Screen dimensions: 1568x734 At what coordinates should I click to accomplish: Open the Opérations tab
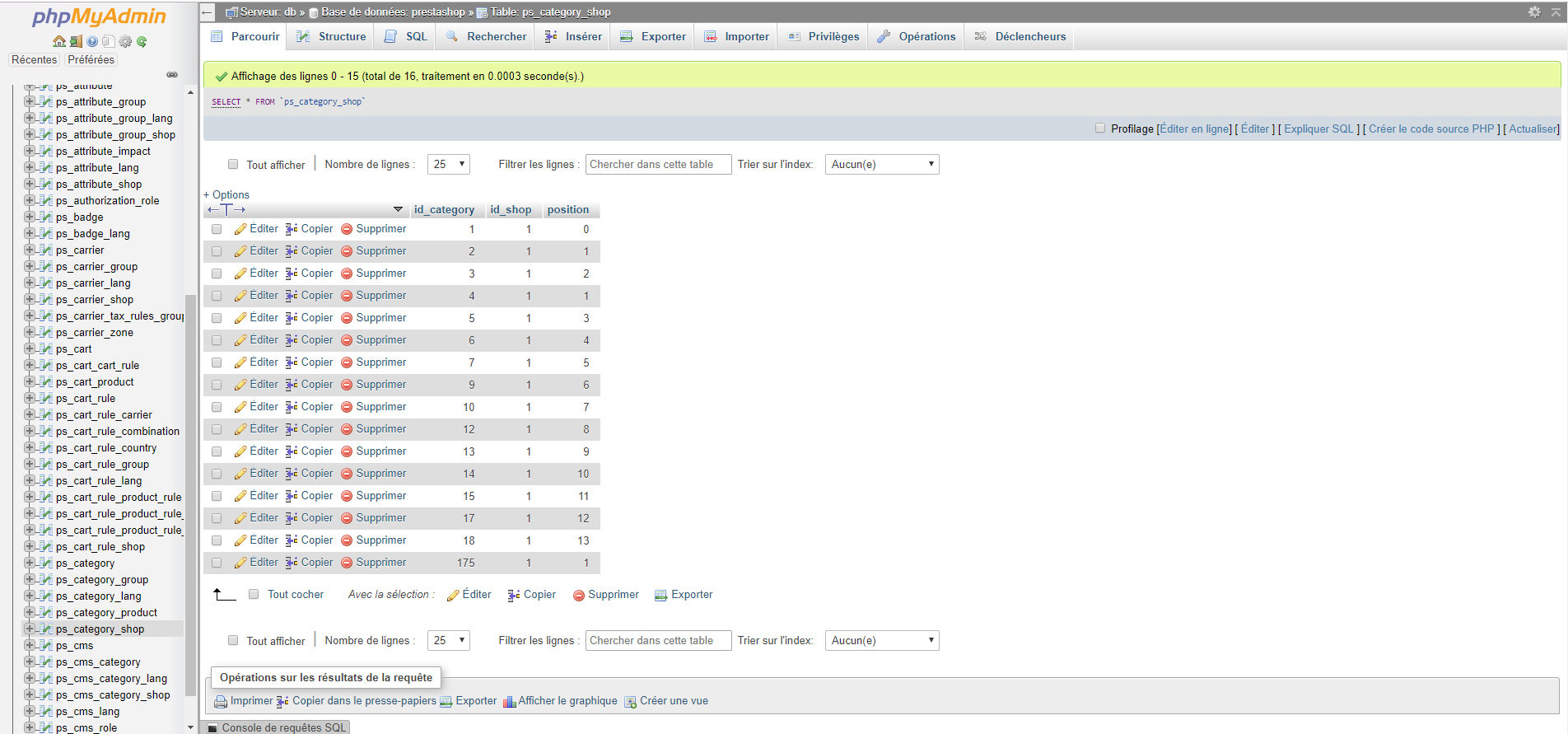[916, 36]
